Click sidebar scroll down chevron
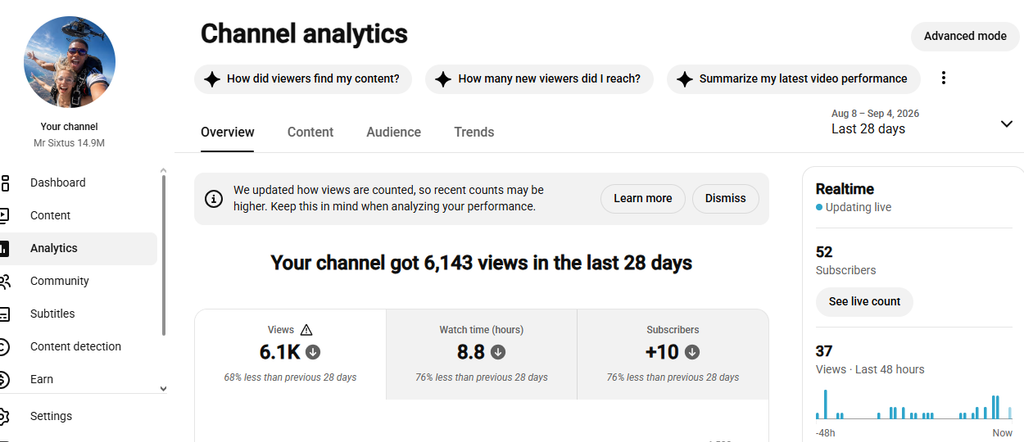The height and width of the screenshot is (442, 1024). [x=163, y=388]
